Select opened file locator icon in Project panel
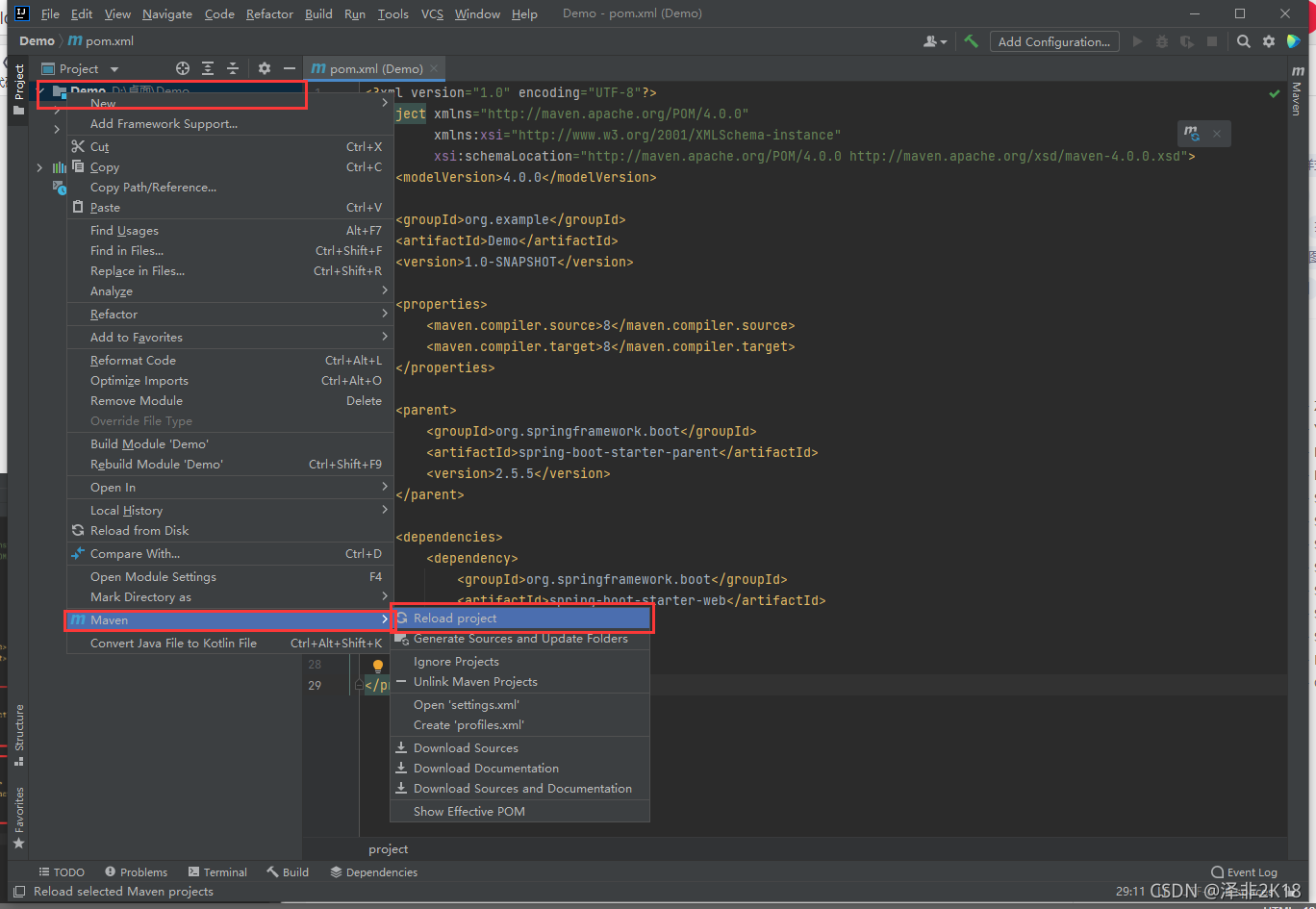The width and height of the screenshot is (1316, 909). (x=183, y=68)
